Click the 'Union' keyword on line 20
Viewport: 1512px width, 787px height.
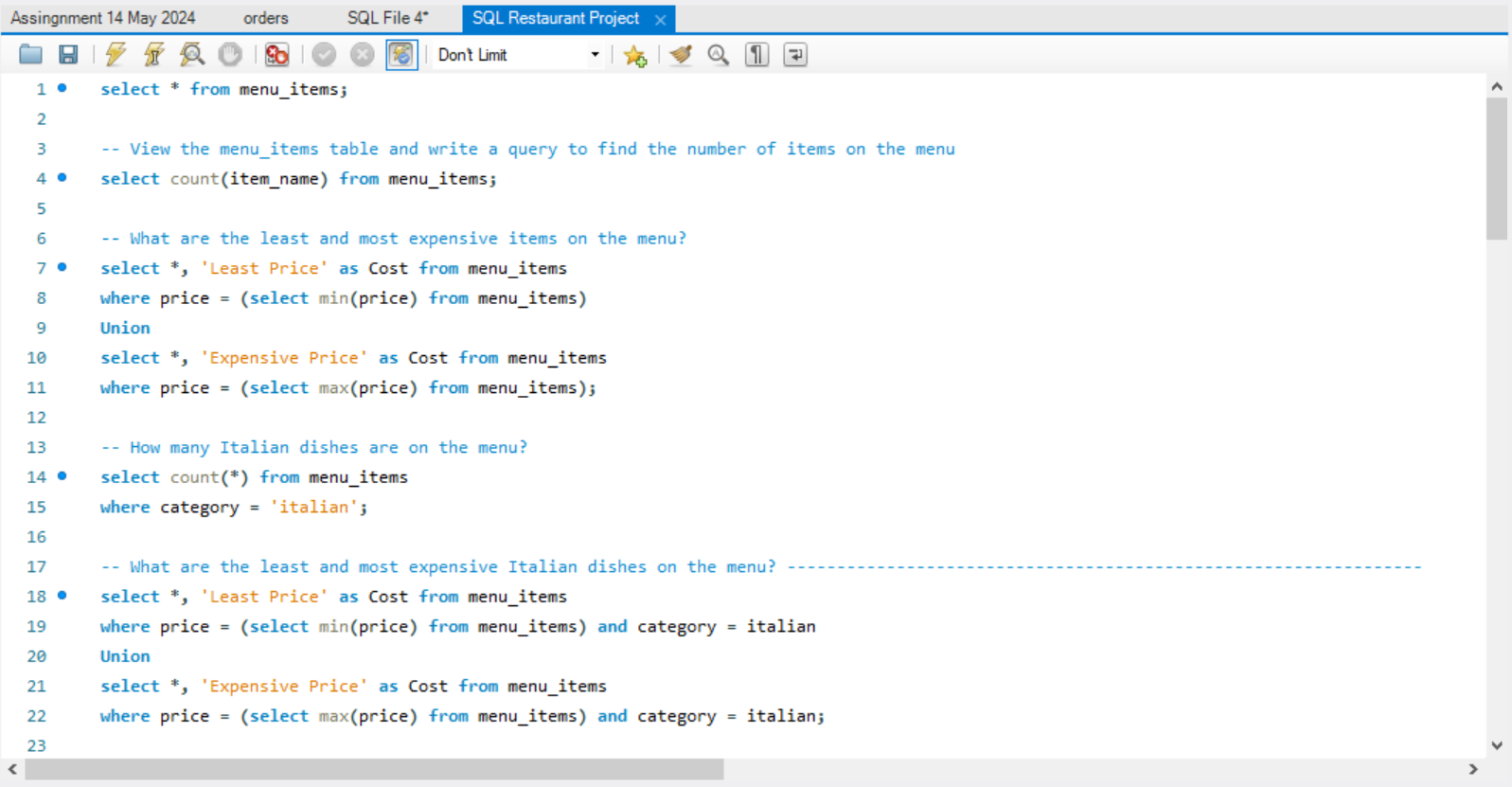125,656
